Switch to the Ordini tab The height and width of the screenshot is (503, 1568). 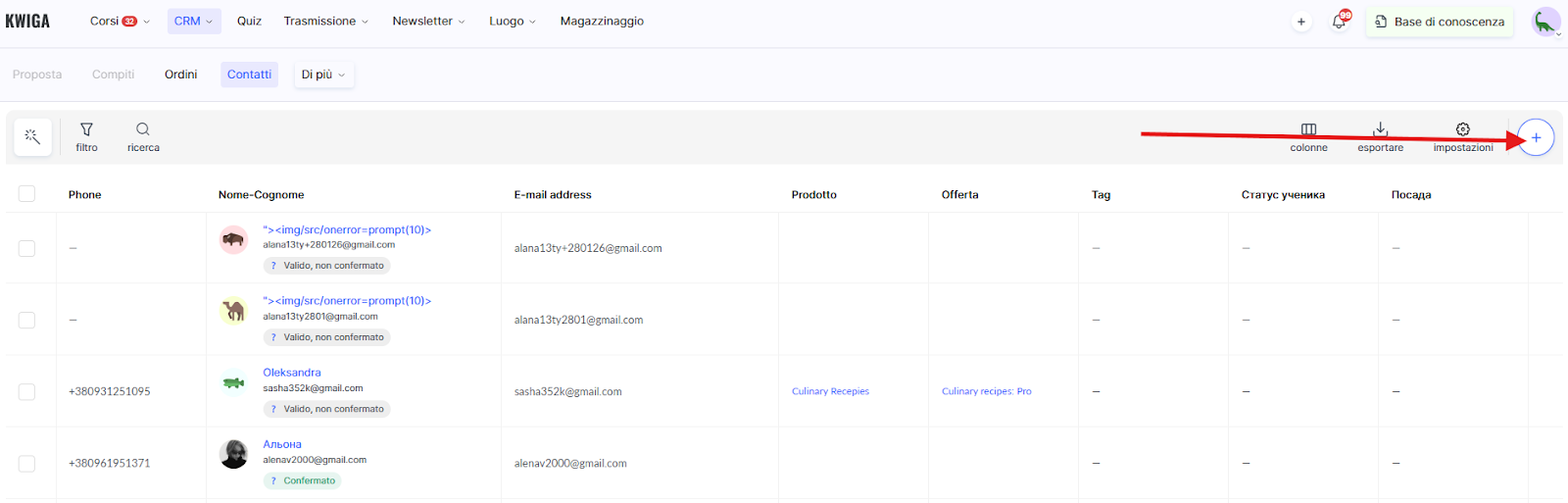pos(180,75)
